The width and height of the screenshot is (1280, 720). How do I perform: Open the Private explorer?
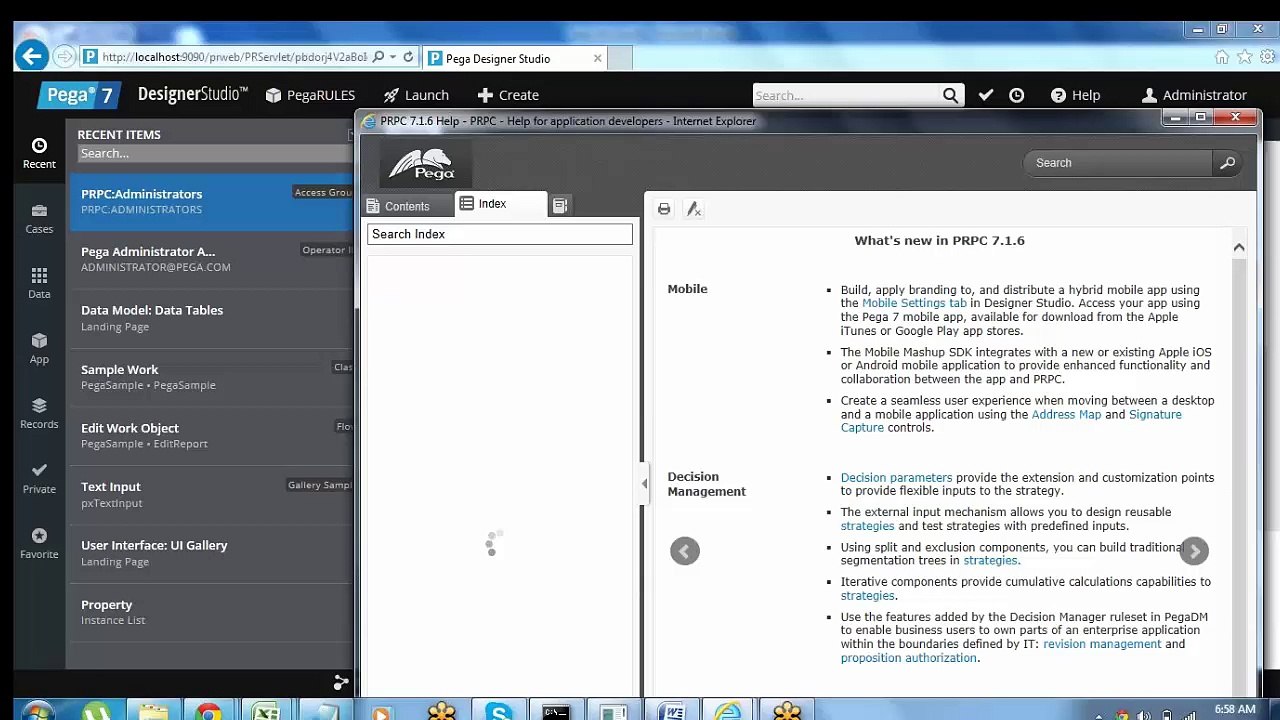point(39,478)
